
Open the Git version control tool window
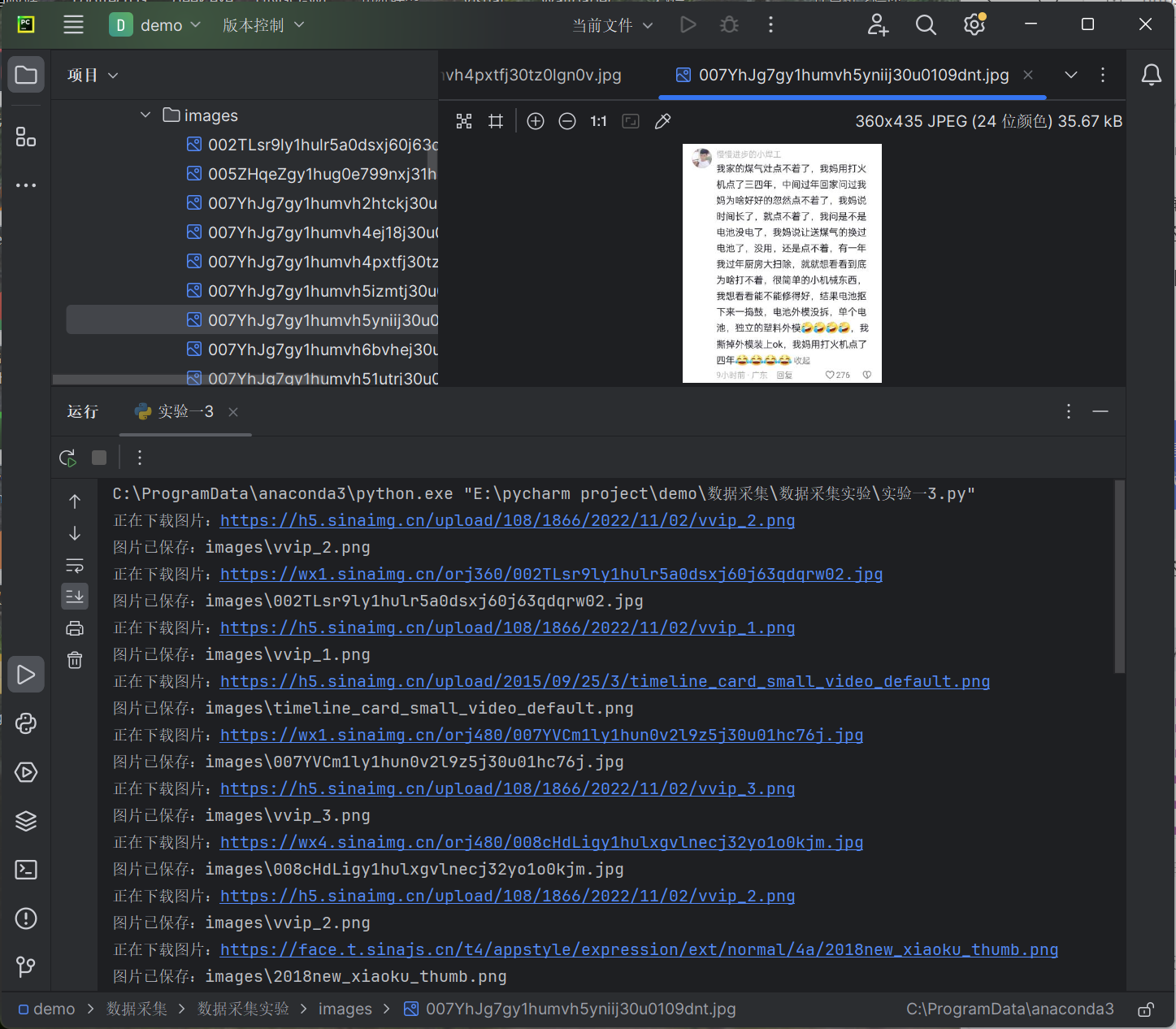click(x=26, y=966)
